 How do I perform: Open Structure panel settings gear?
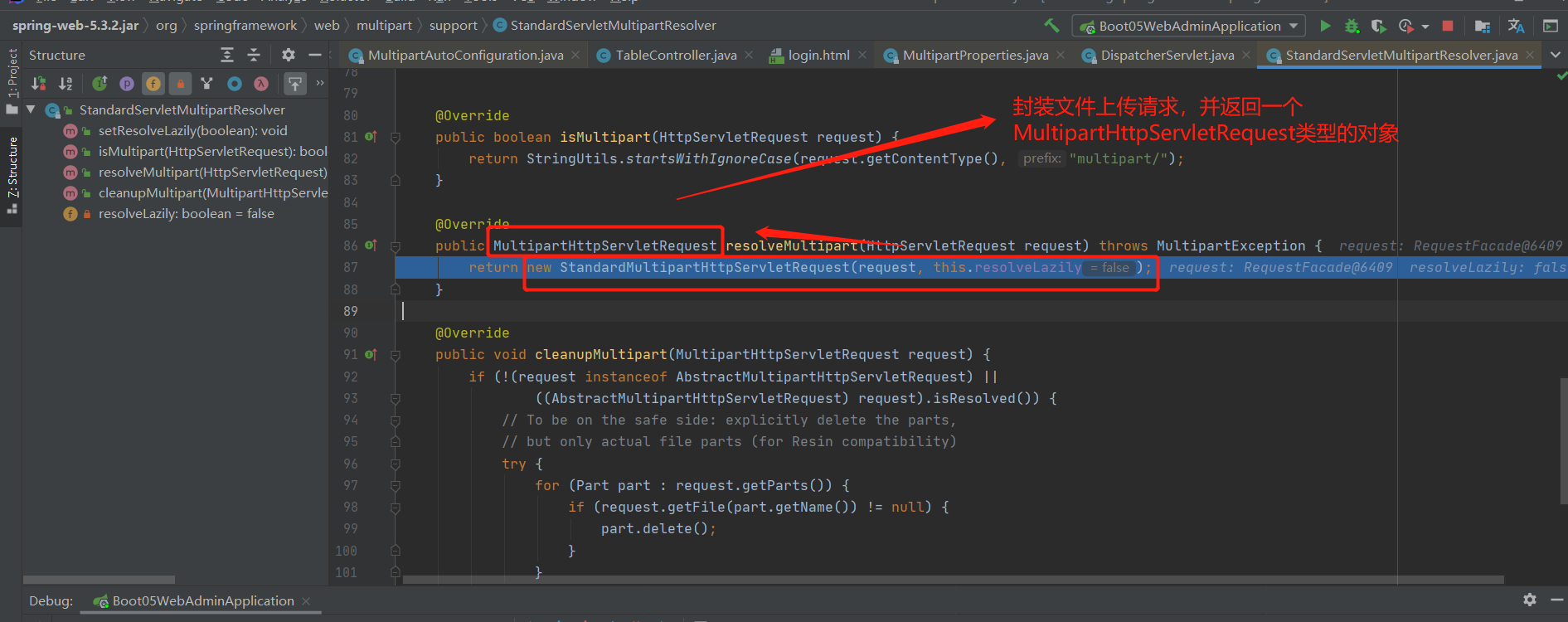click(x=288, y=55)
